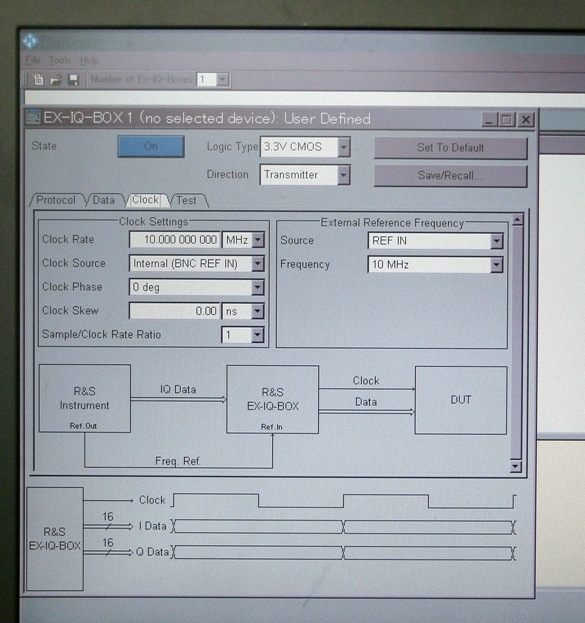Click the settings panel vertical scrollbar track

click(516, 342)
